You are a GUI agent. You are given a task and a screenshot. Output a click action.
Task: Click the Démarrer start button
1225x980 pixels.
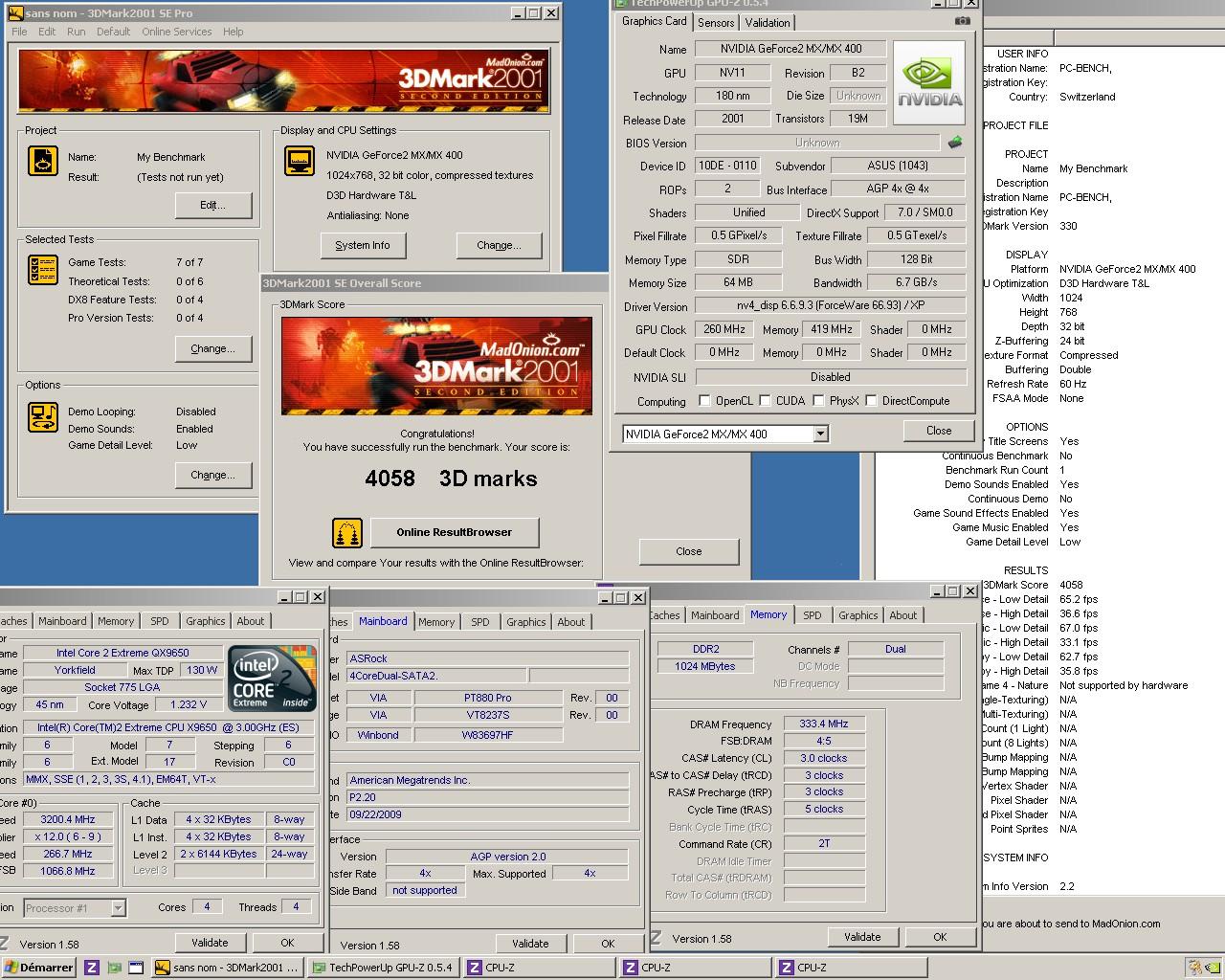[x=39, y=968]
